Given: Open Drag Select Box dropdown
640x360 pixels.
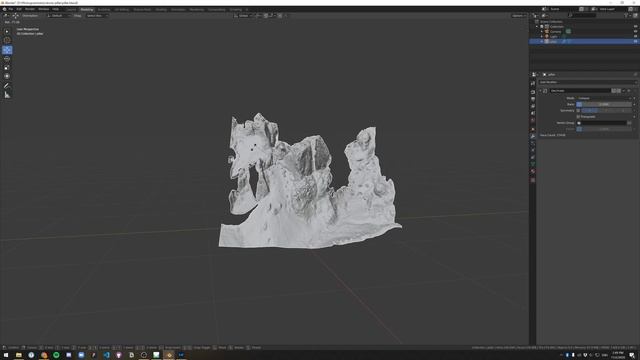Looking at the screenshot, I should point(96,16).
